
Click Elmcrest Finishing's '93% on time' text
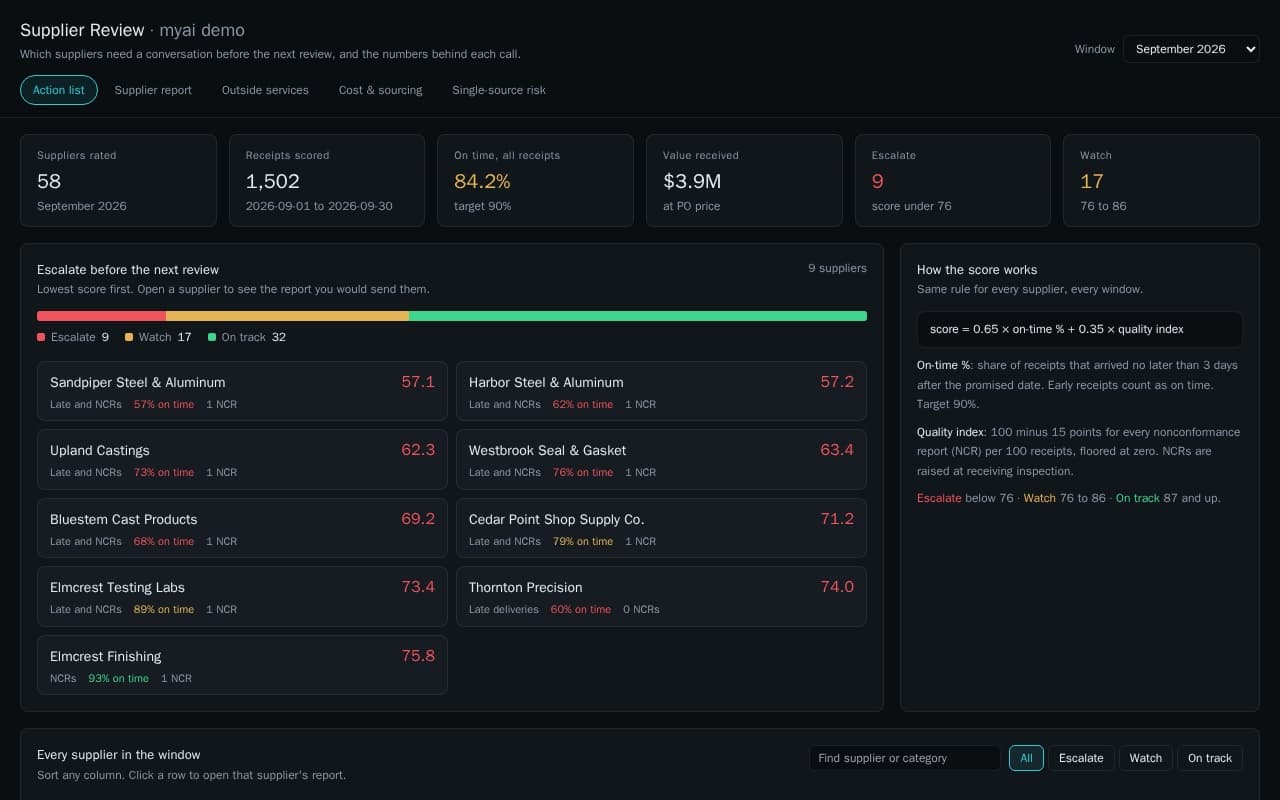coord(118,678)
